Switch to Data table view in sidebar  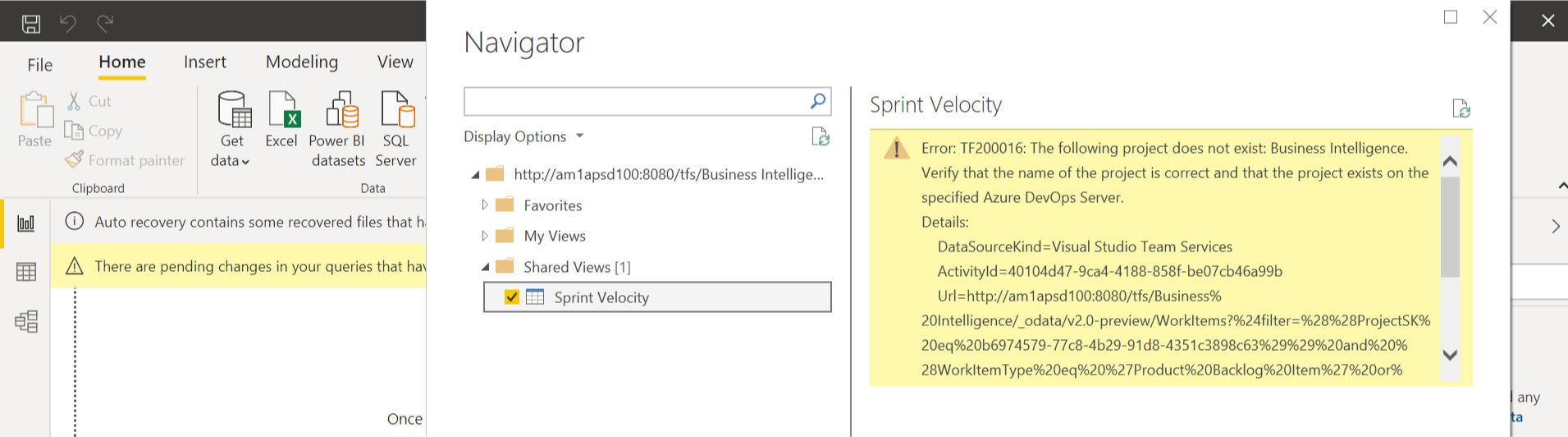(26, 272)
